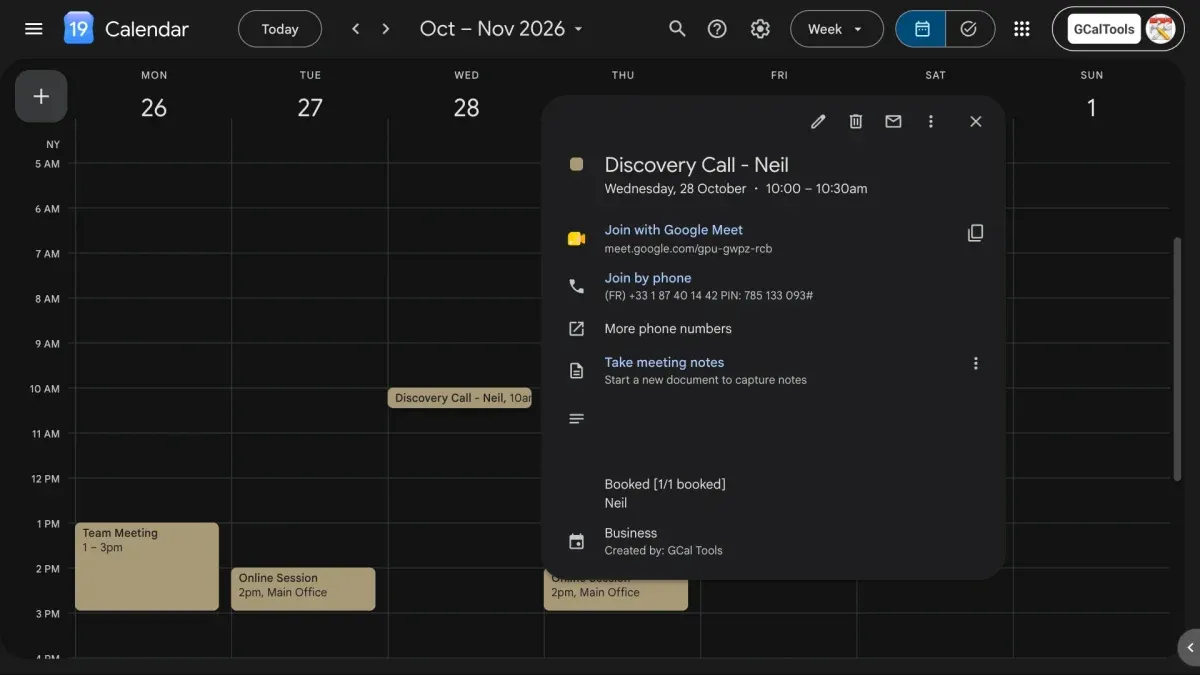Click the Calendar logo icon
The height and width of the screenshot is (675, 1200).
(78, 29)
